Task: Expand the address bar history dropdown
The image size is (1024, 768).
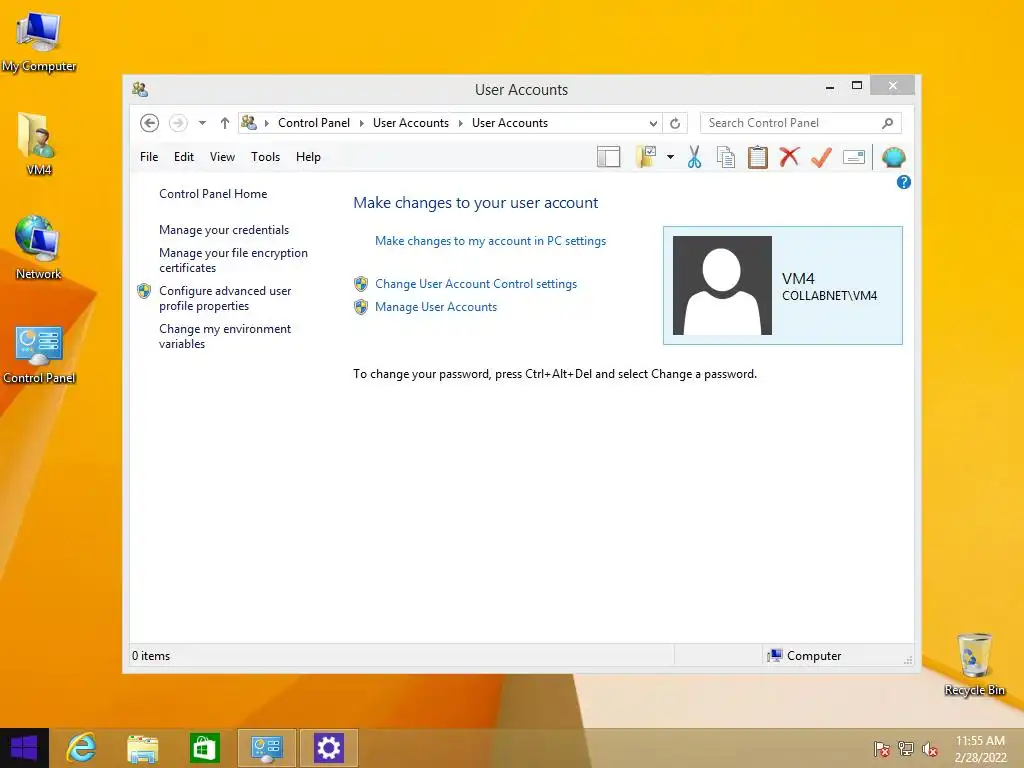Action: pyautogui.click(x=652, y=123)
